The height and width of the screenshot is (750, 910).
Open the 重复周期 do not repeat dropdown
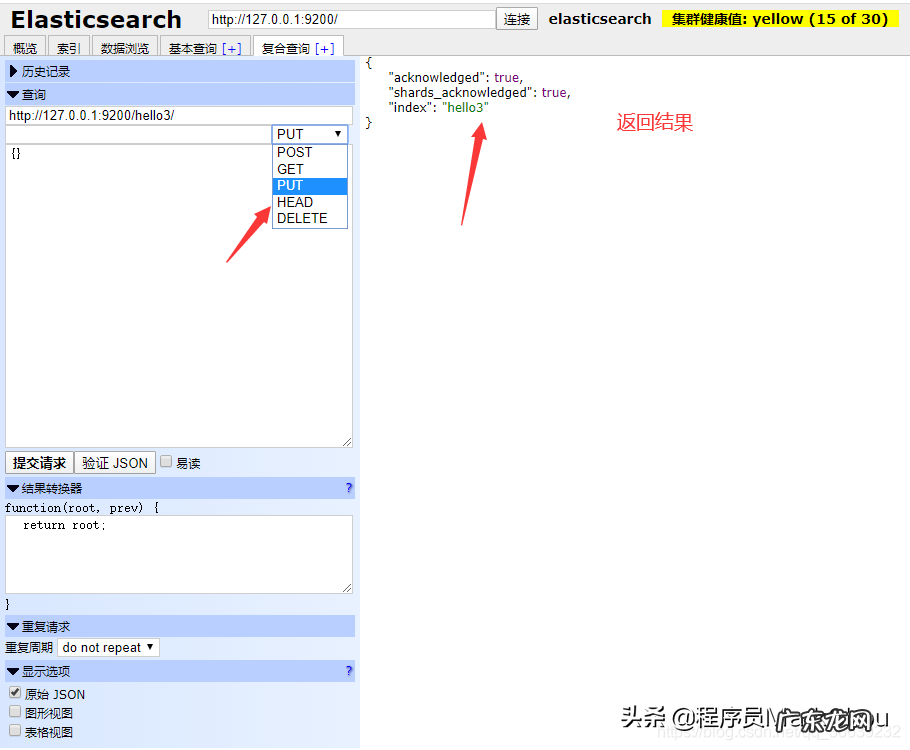(x=108, y=647)
